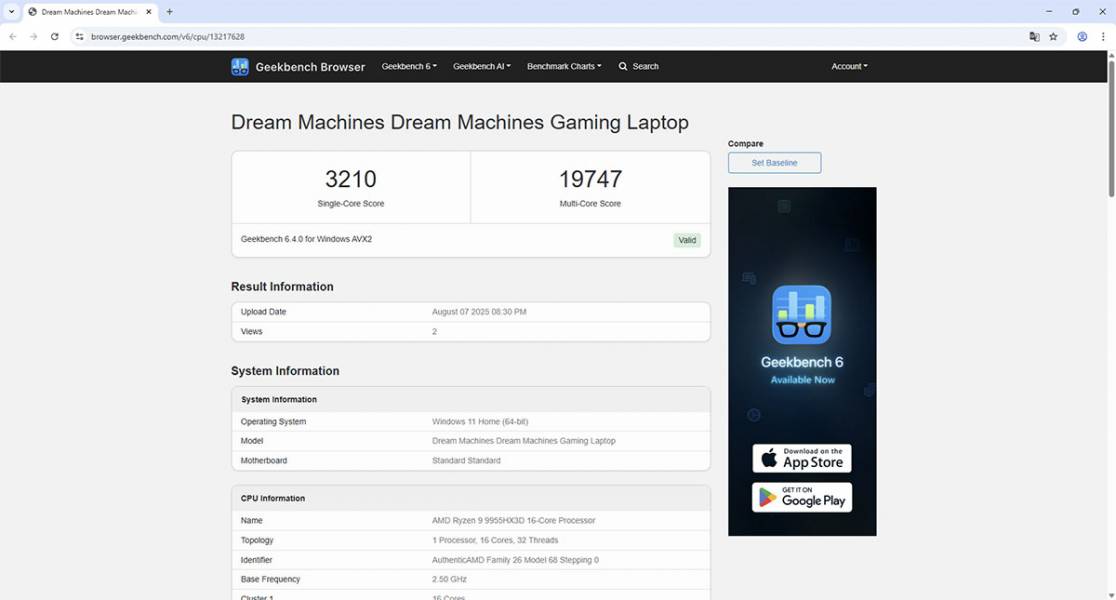1116x600 pixels.
Task: Open the Search feature in the navbar
Action: 638,66
